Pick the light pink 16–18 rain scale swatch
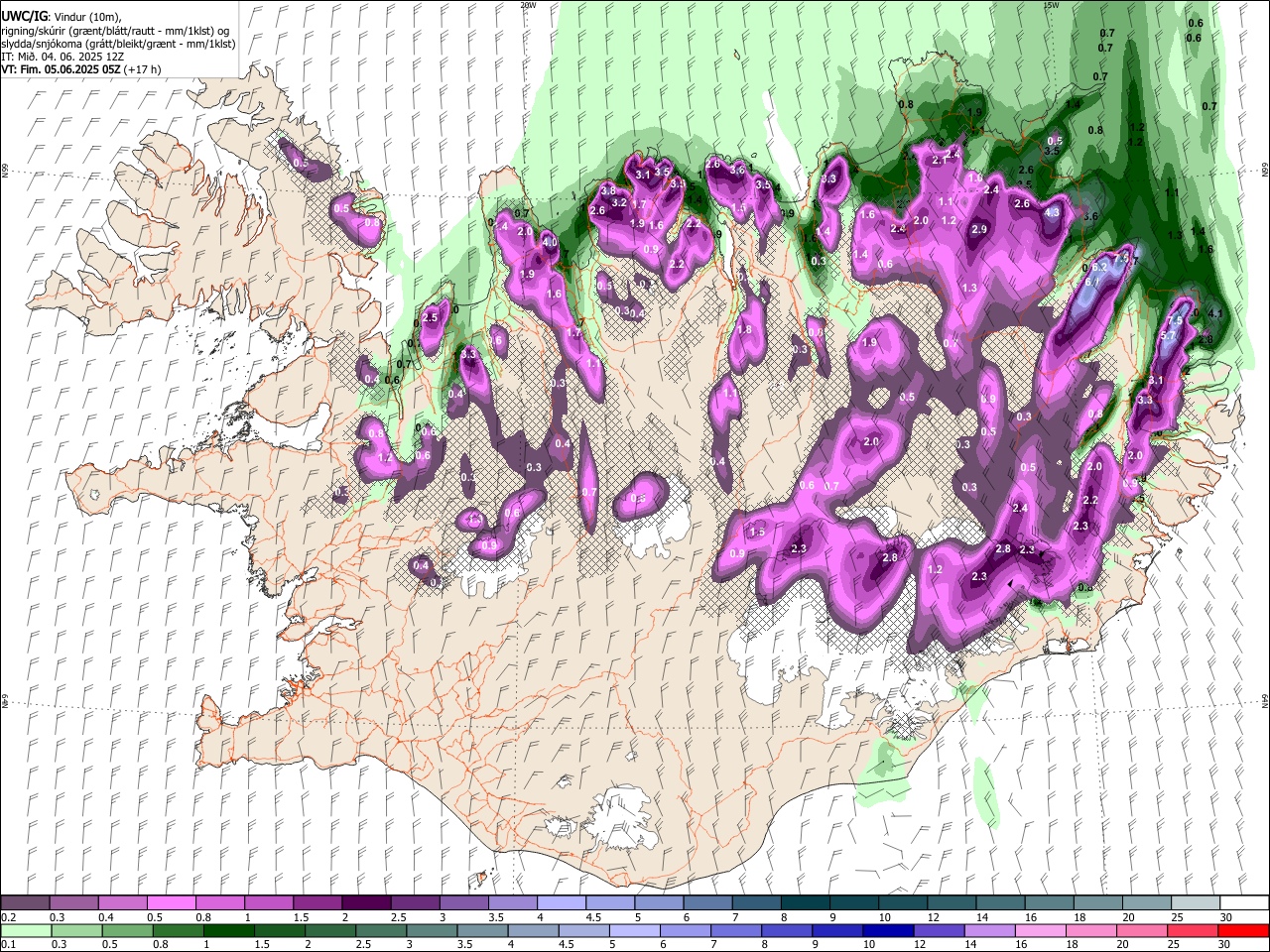 [x=1040, y=930]
